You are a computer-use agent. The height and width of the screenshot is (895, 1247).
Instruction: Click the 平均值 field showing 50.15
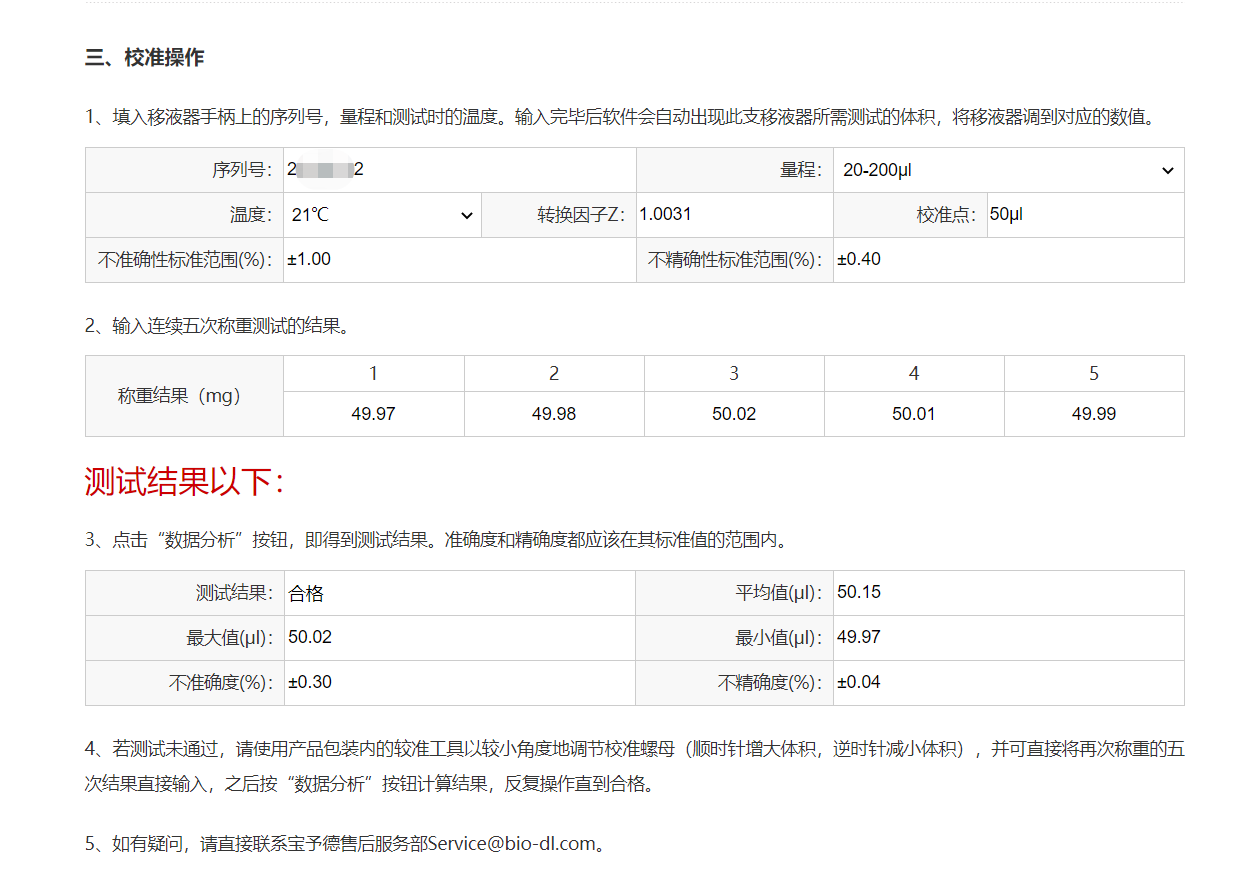[1008, 592]
